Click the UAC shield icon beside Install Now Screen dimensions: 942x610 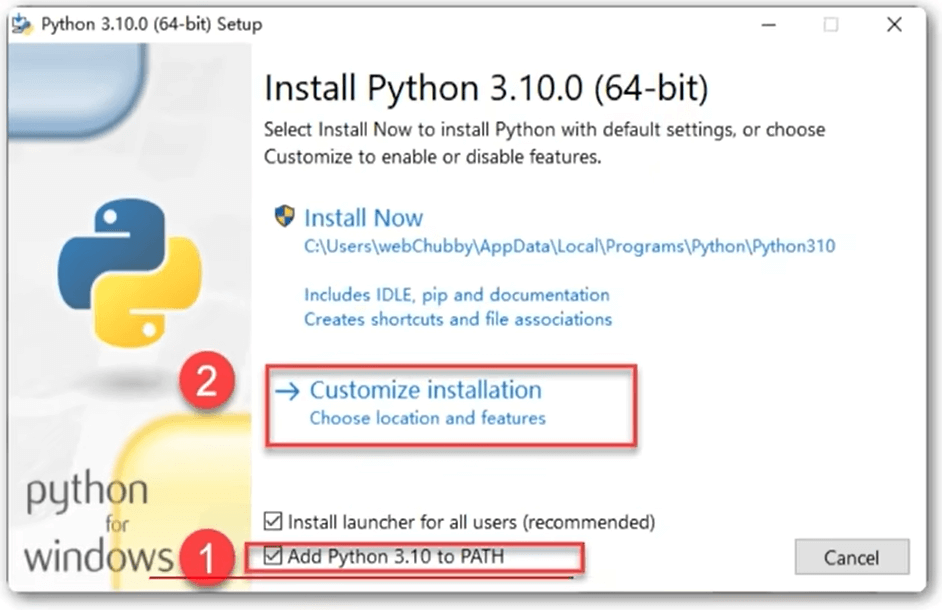pyautogui.click(x=285, y=217)
